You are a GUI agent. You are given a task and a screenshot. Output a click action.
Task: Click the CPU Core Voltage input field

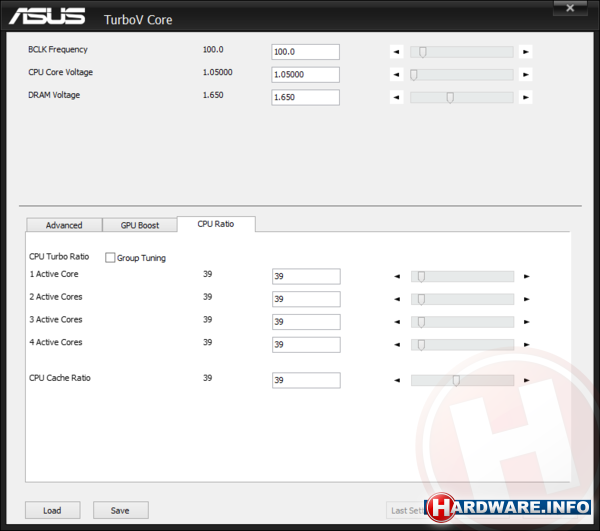click(x=305, y=75)
